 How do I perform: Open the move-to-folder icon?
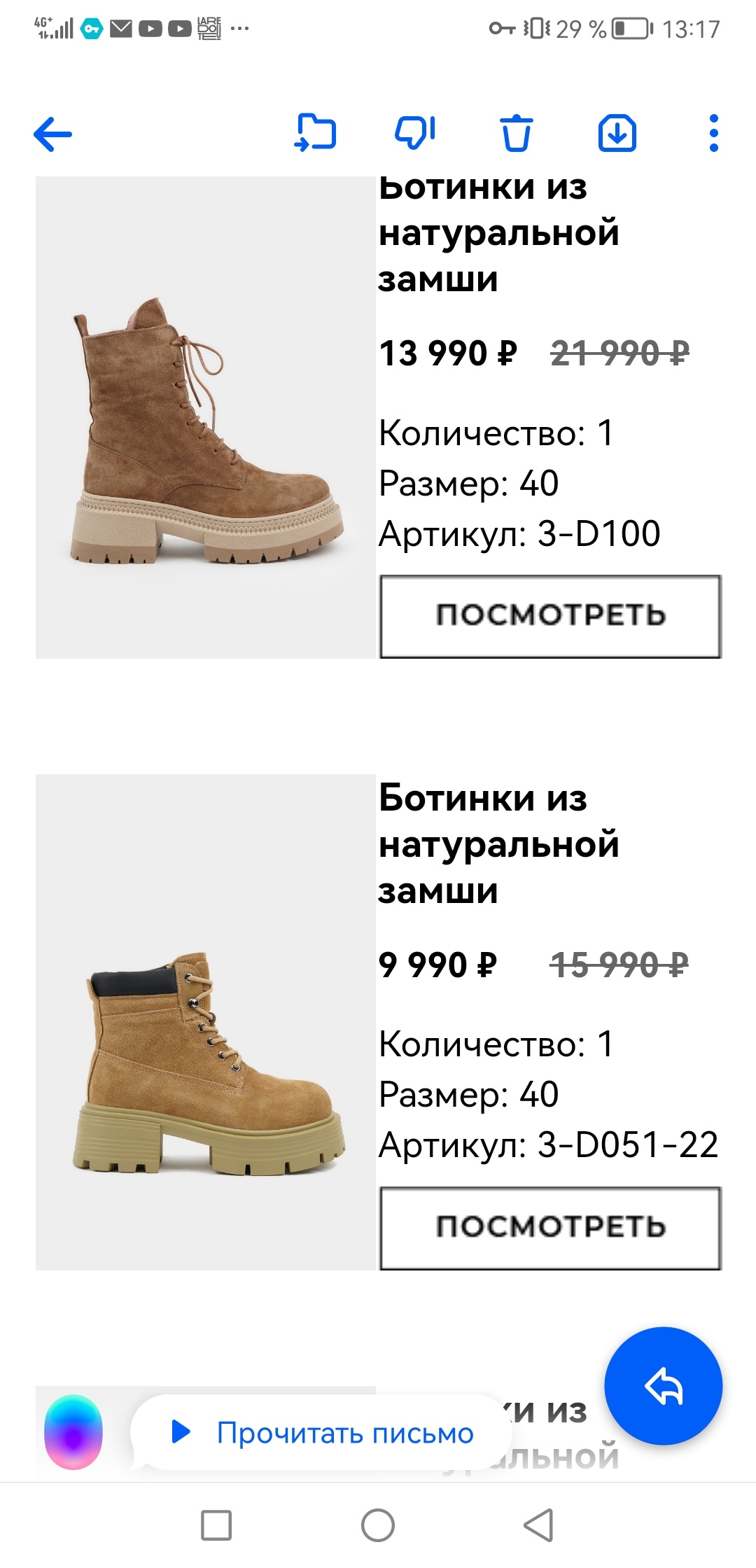click(x=315, y=132)
